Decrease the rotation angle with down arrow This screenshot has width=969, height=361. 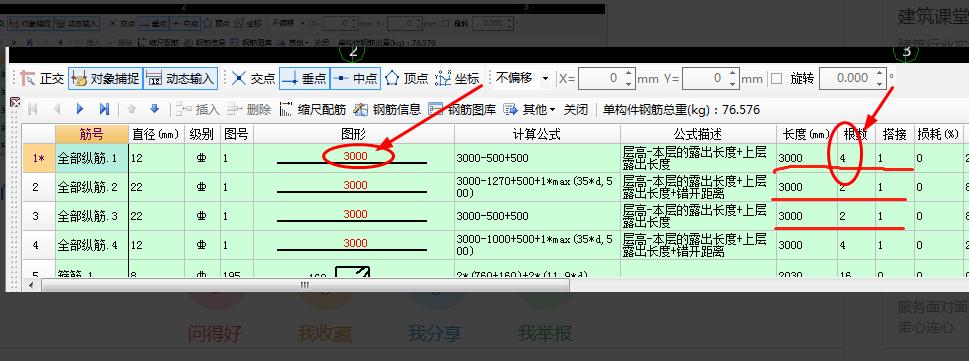pos(881,83)
